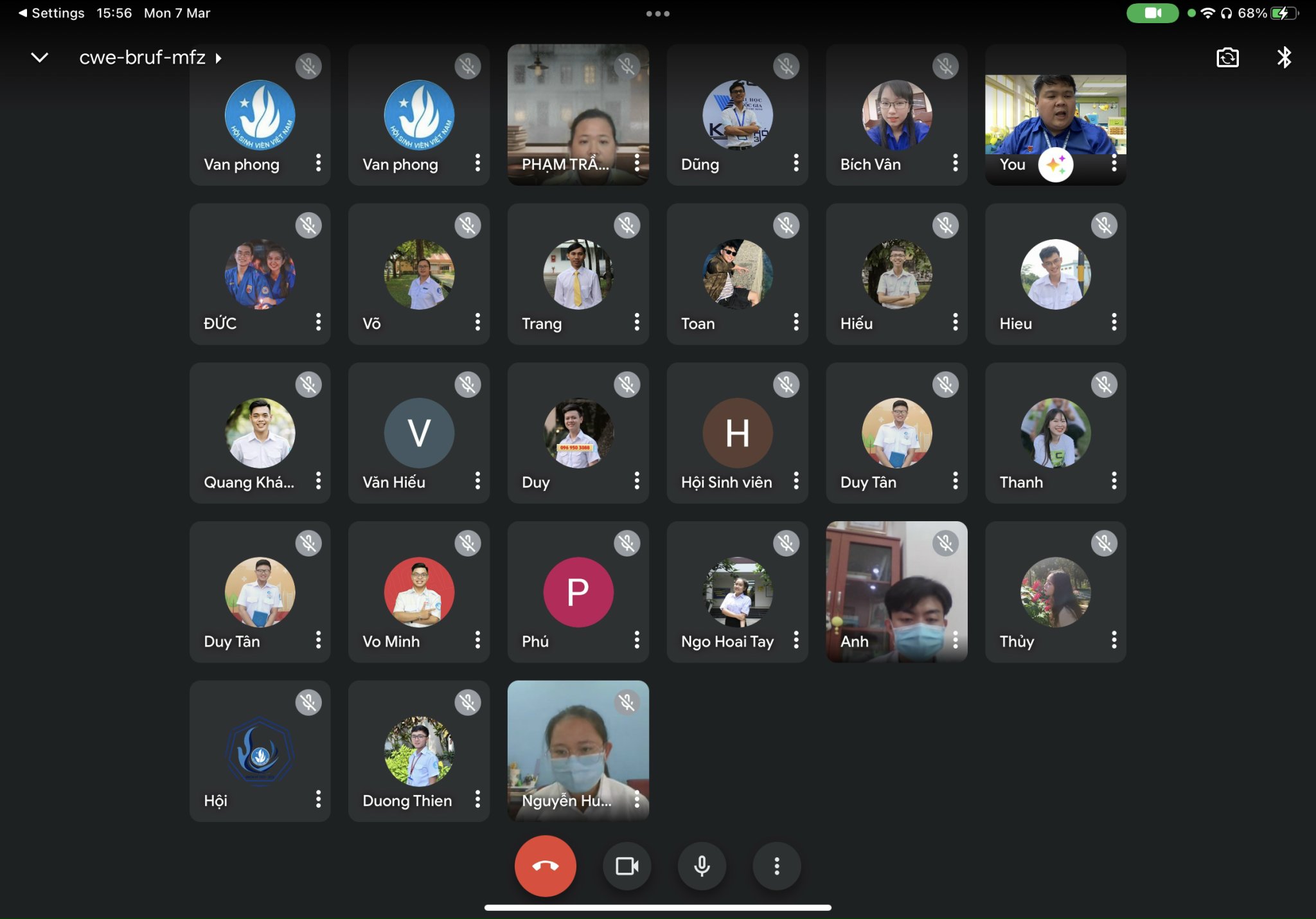
Task: Click muted mic icon on Dũng tile
Action: pyautogui.click(x=786, y=66)
